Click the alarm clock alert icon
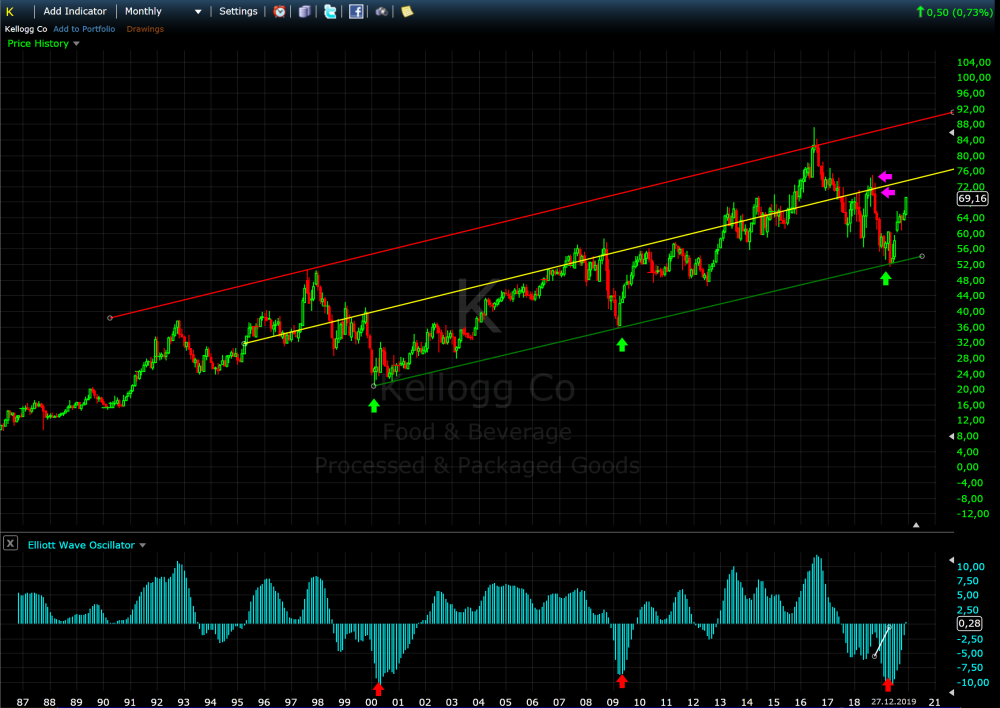The image size is (1000, 708). [280, 12]
